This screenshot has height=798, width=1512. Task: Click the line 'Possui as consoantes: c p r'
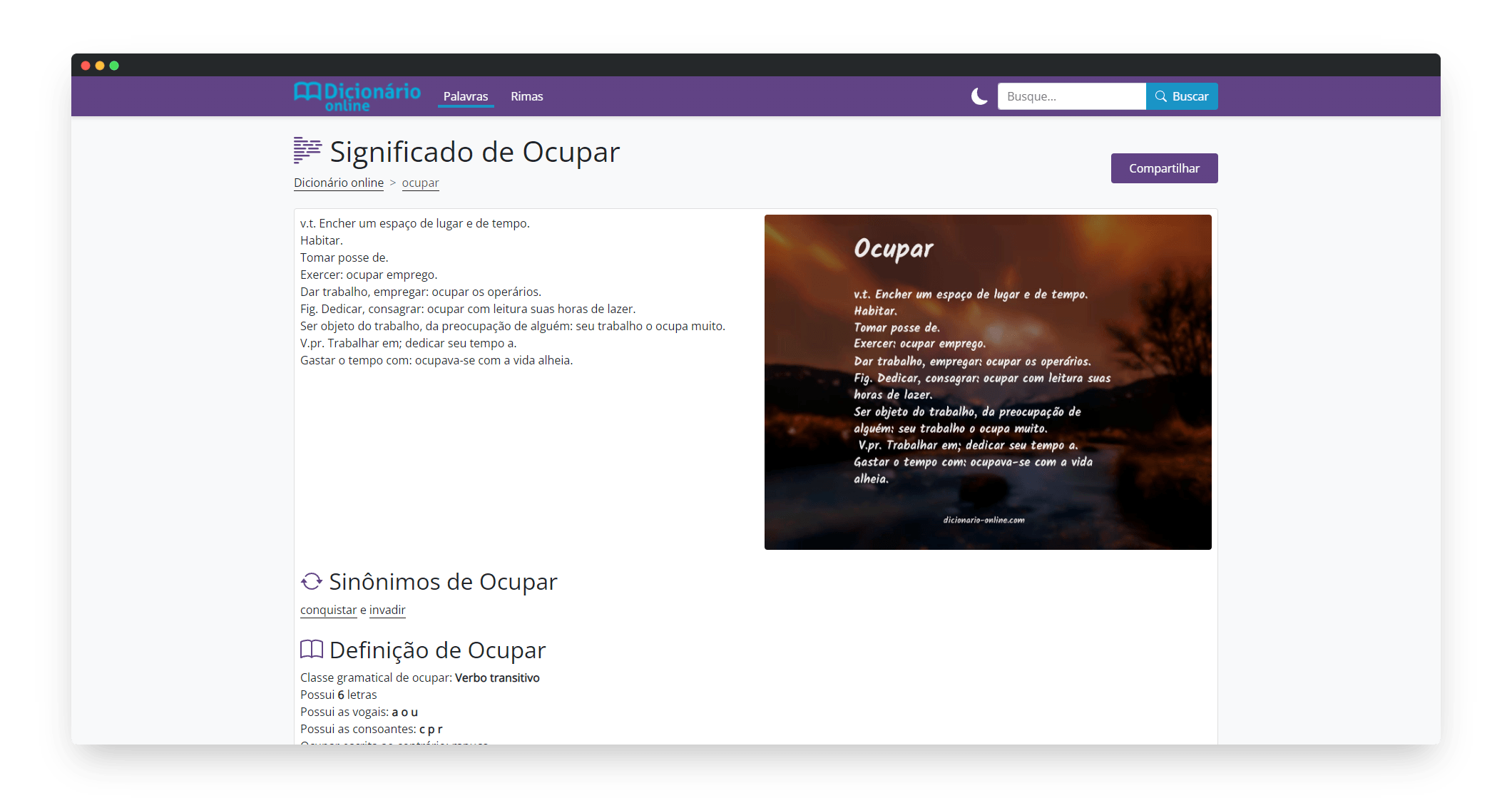[x=372, y=729]
